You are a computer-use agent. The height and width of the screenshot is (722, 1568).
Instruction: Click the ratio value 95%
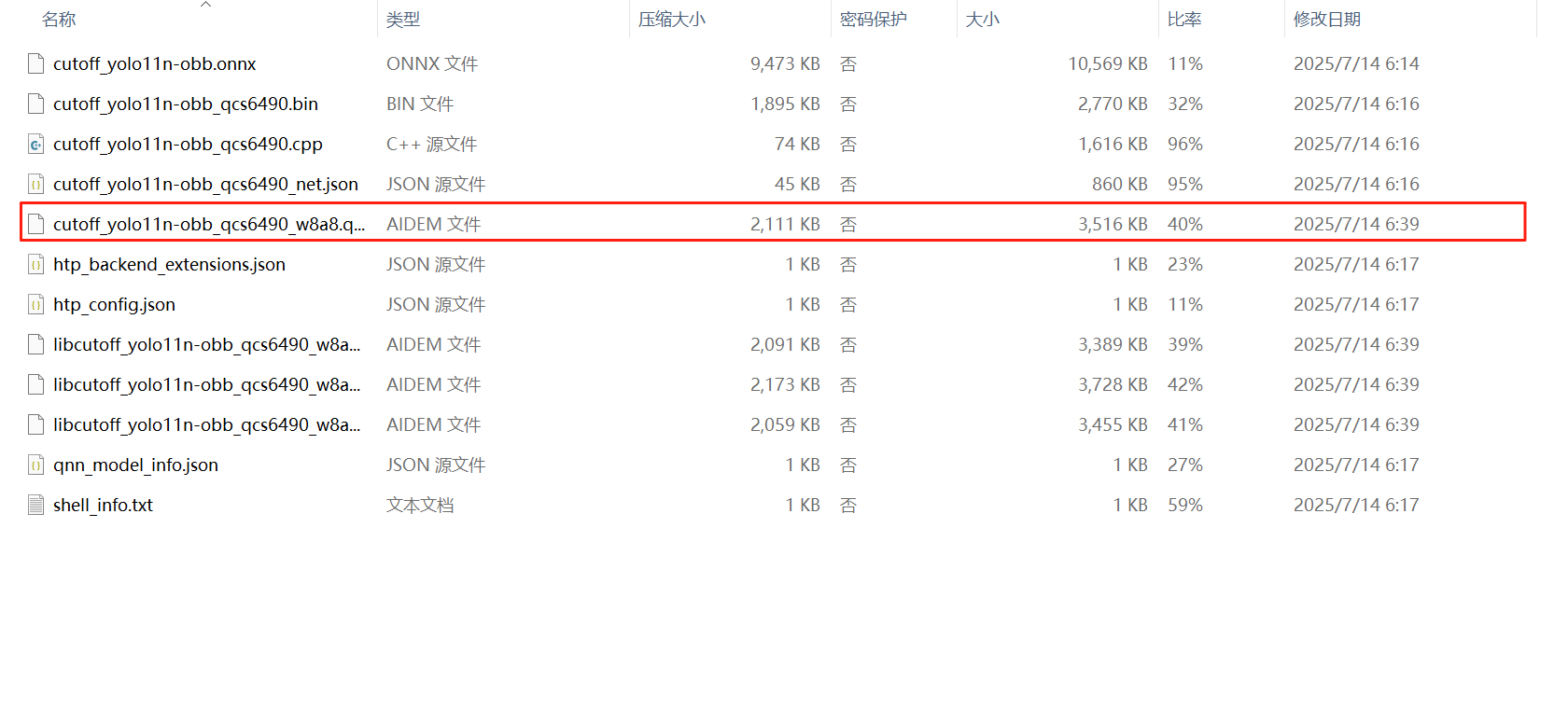coord(1185,184)
